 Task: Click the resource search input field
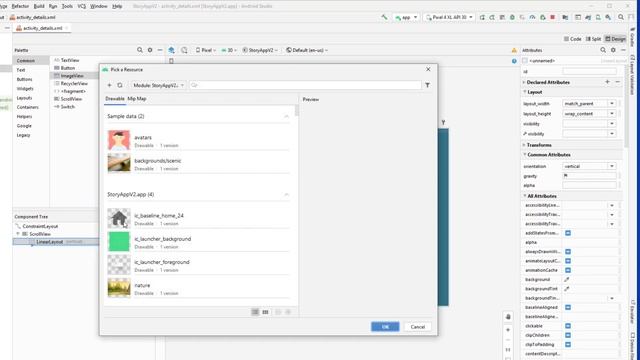pyautogui.click(x=306, y=85)
